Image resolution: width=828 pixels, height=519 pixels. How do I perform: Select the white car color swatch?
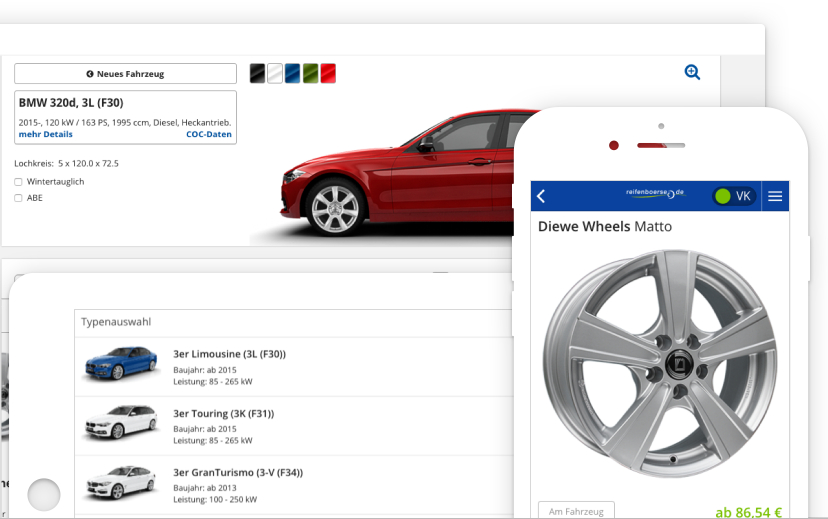click(x=275, y=73)
